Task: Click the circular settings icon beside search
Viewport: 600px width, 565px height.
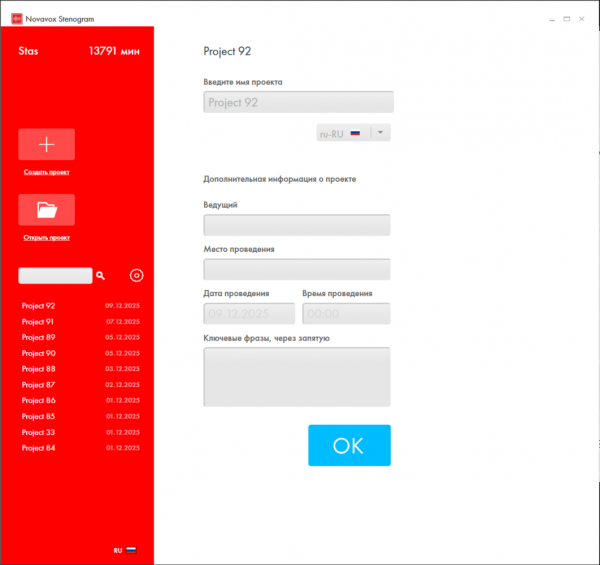Action: 137,275
